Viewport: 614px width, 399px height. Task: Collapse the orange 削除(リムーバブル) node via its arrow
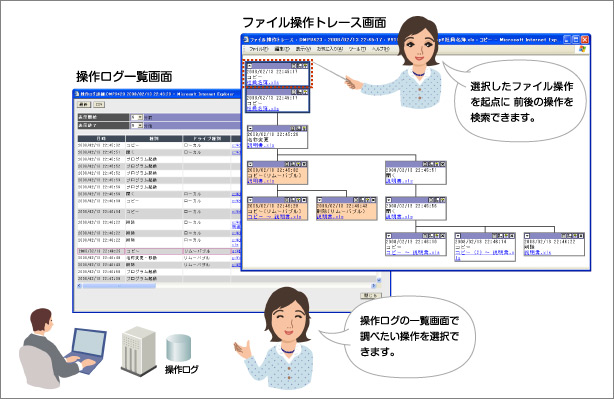pyautogui.click(x=320, y=200)
